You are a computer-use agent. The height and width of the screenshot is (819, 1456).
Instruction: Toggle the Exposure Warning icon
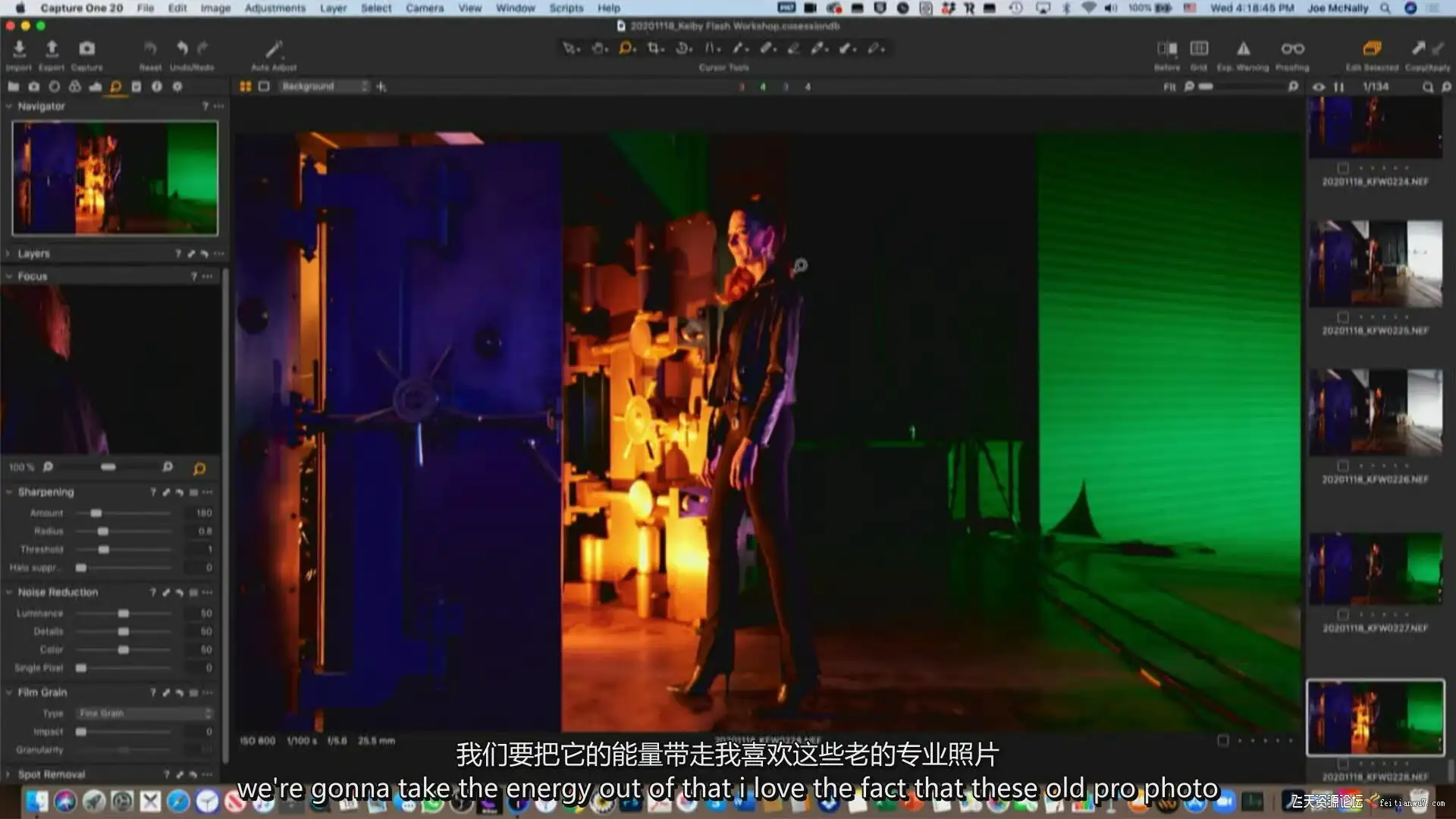point(1243,49)
